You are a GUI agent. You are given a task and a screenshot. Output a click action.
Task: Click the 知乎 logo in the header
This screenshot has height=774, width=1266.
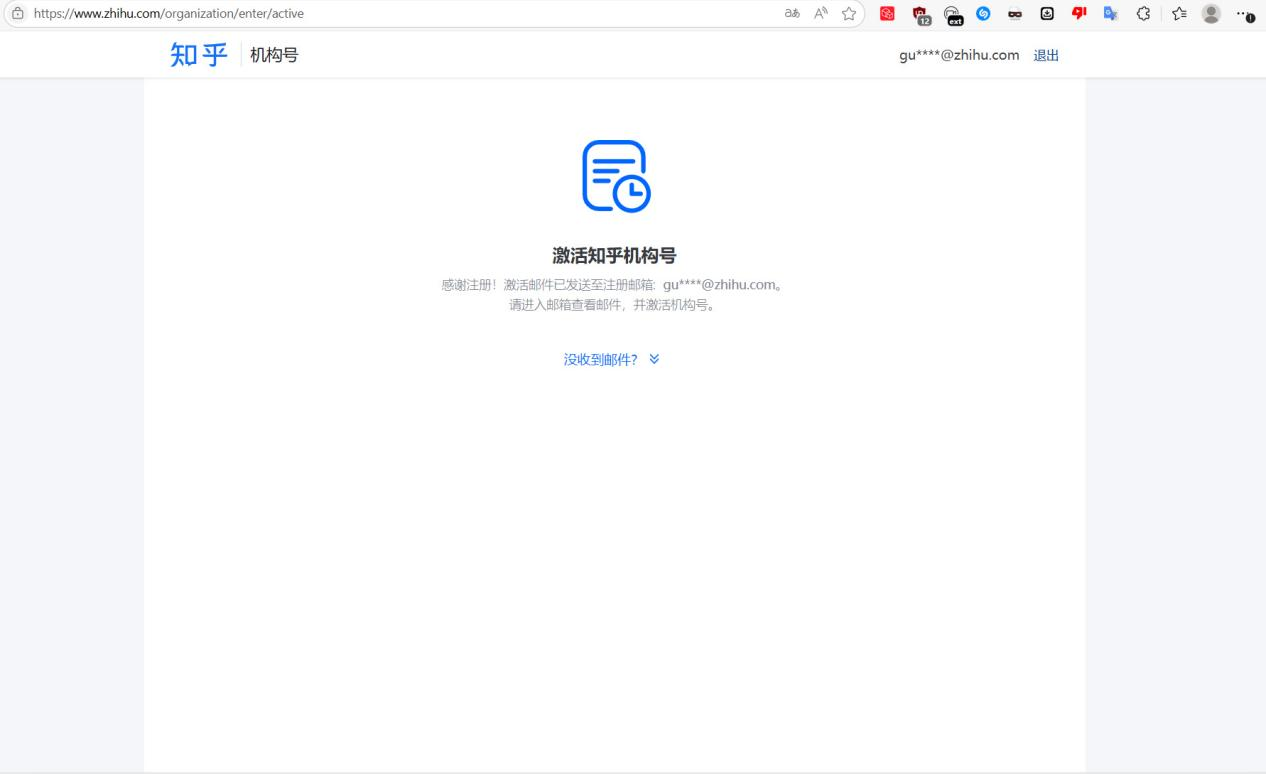199,55
